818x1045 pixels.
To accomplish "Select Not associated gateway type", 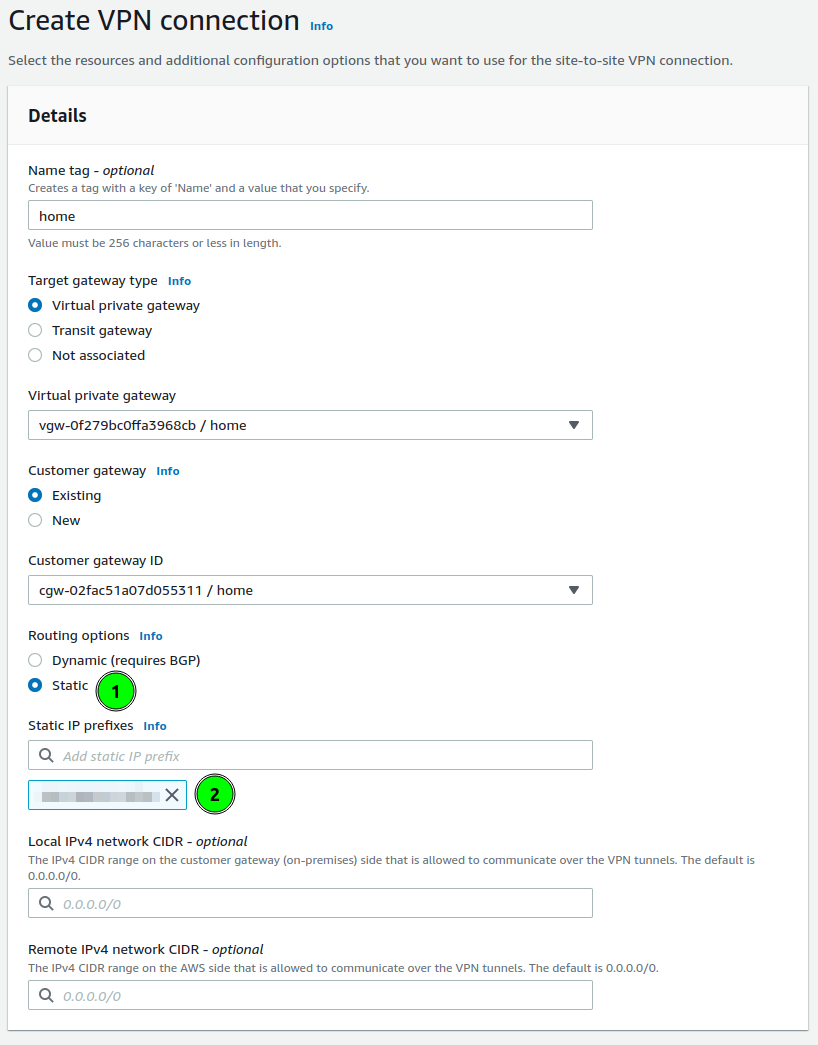I will tap(36, 356).
